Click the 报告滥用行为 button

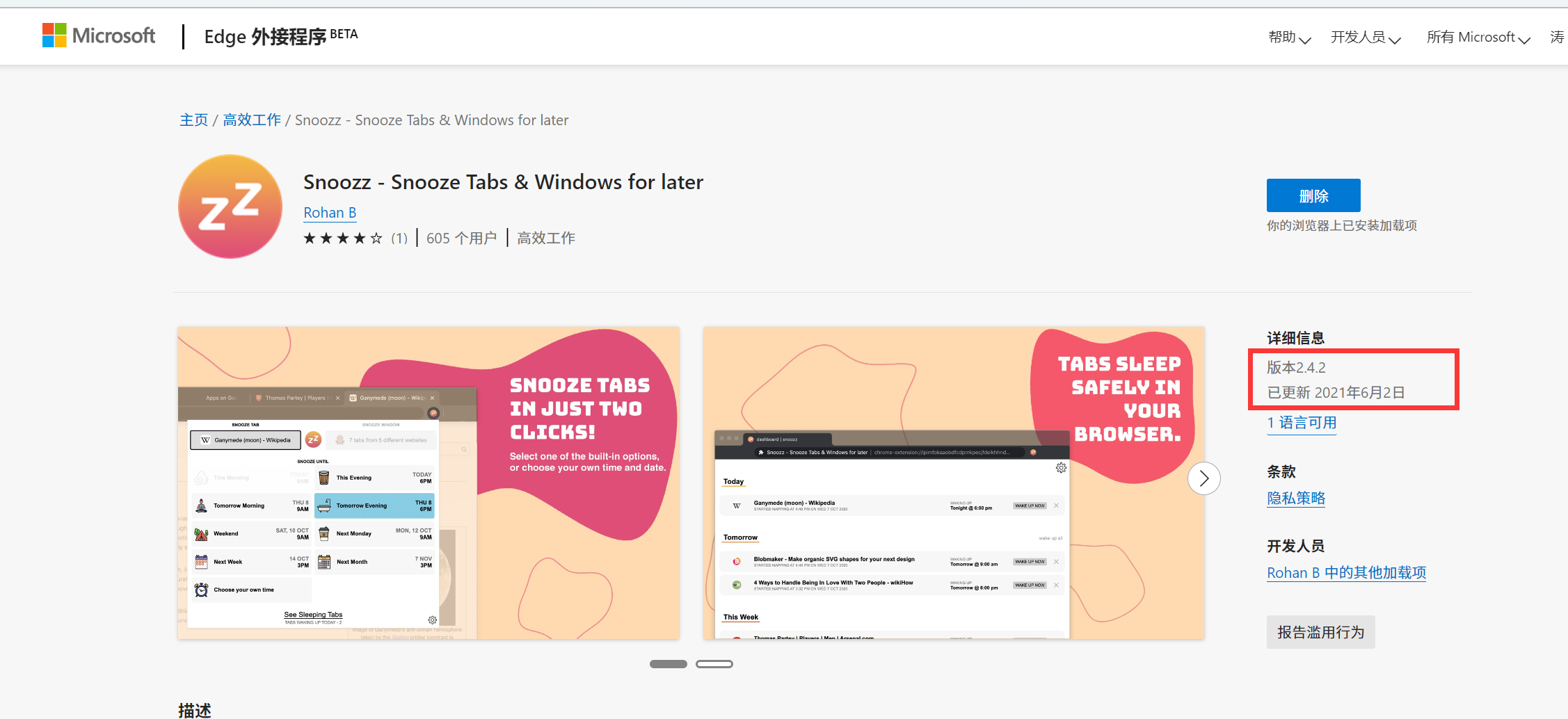point(1320,632)
